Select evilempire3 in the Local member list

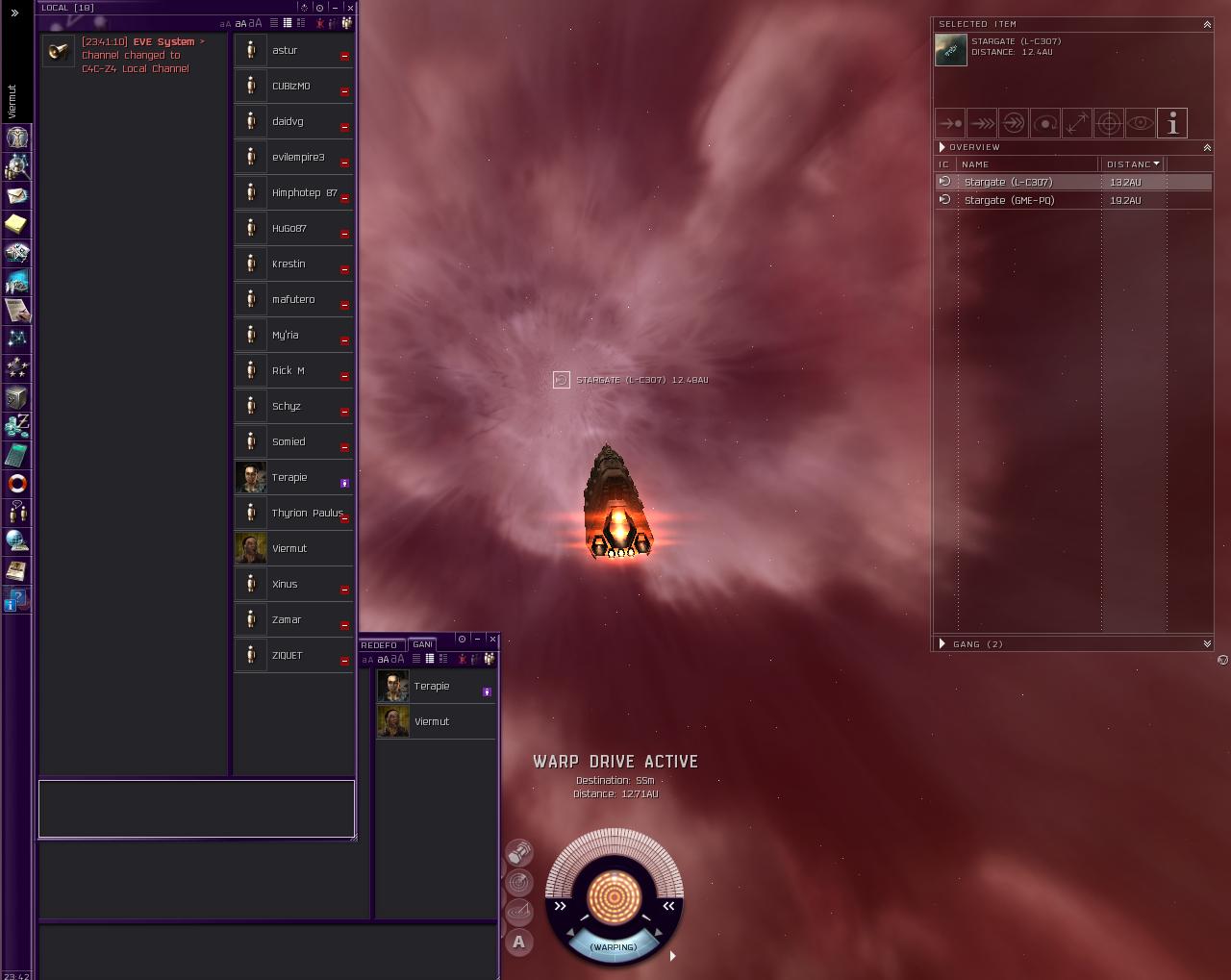[294, 157]
